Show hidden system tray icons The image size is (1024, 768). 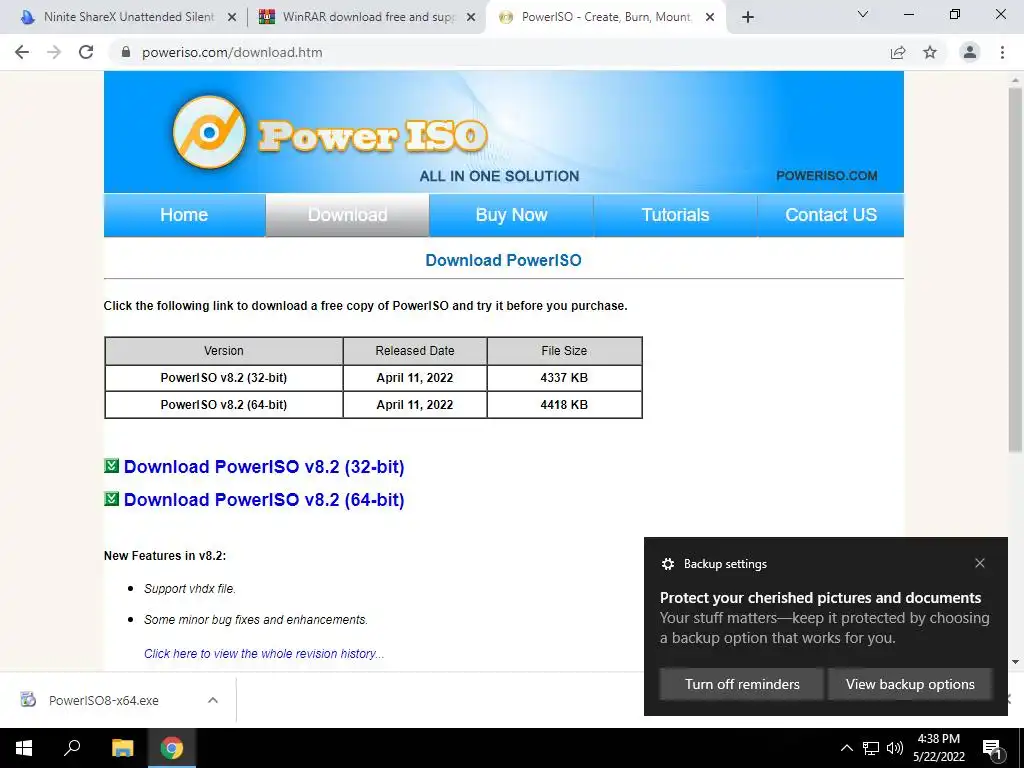point(846,748)
